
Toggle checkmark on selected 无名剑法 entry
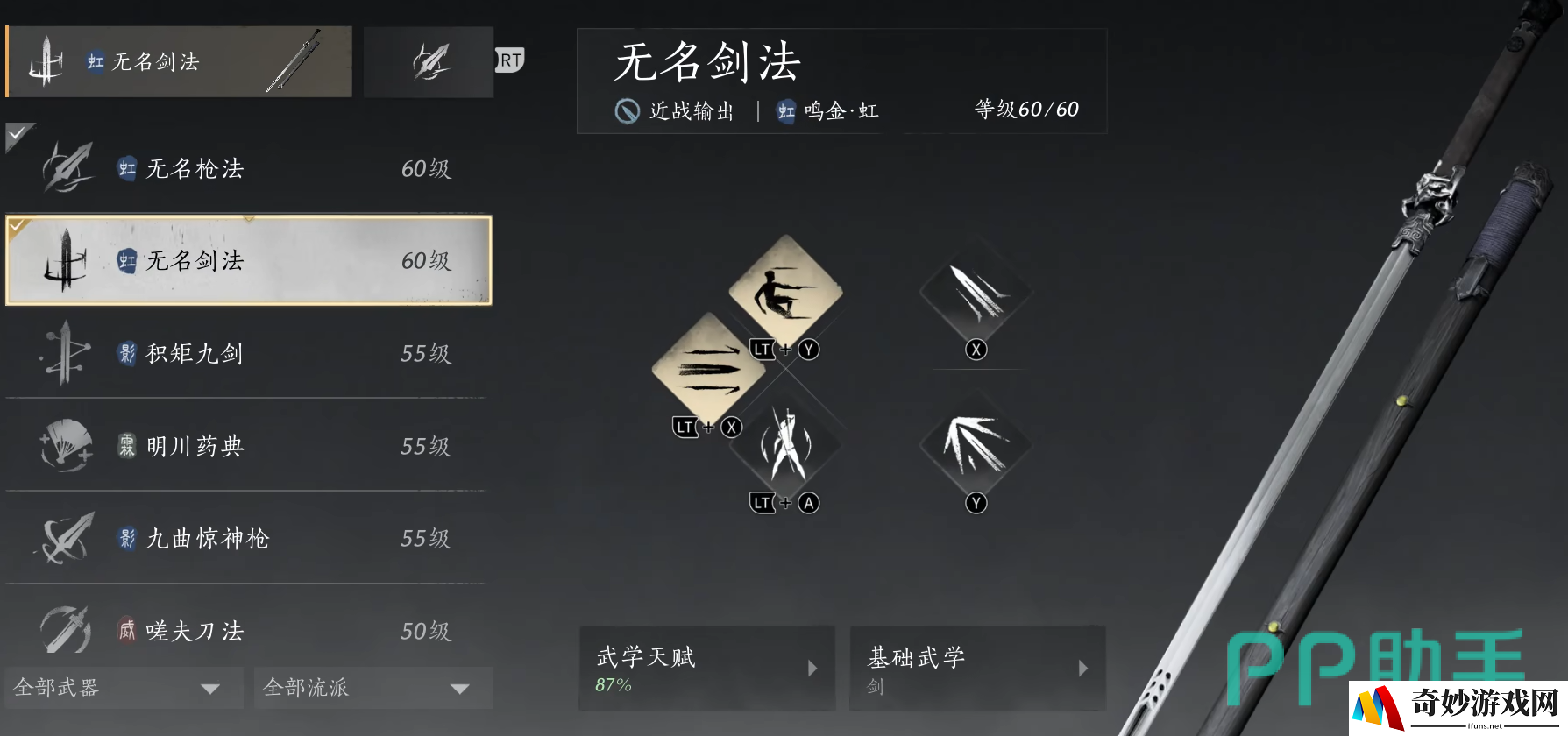pyautogui.click(x=17, y=226)
